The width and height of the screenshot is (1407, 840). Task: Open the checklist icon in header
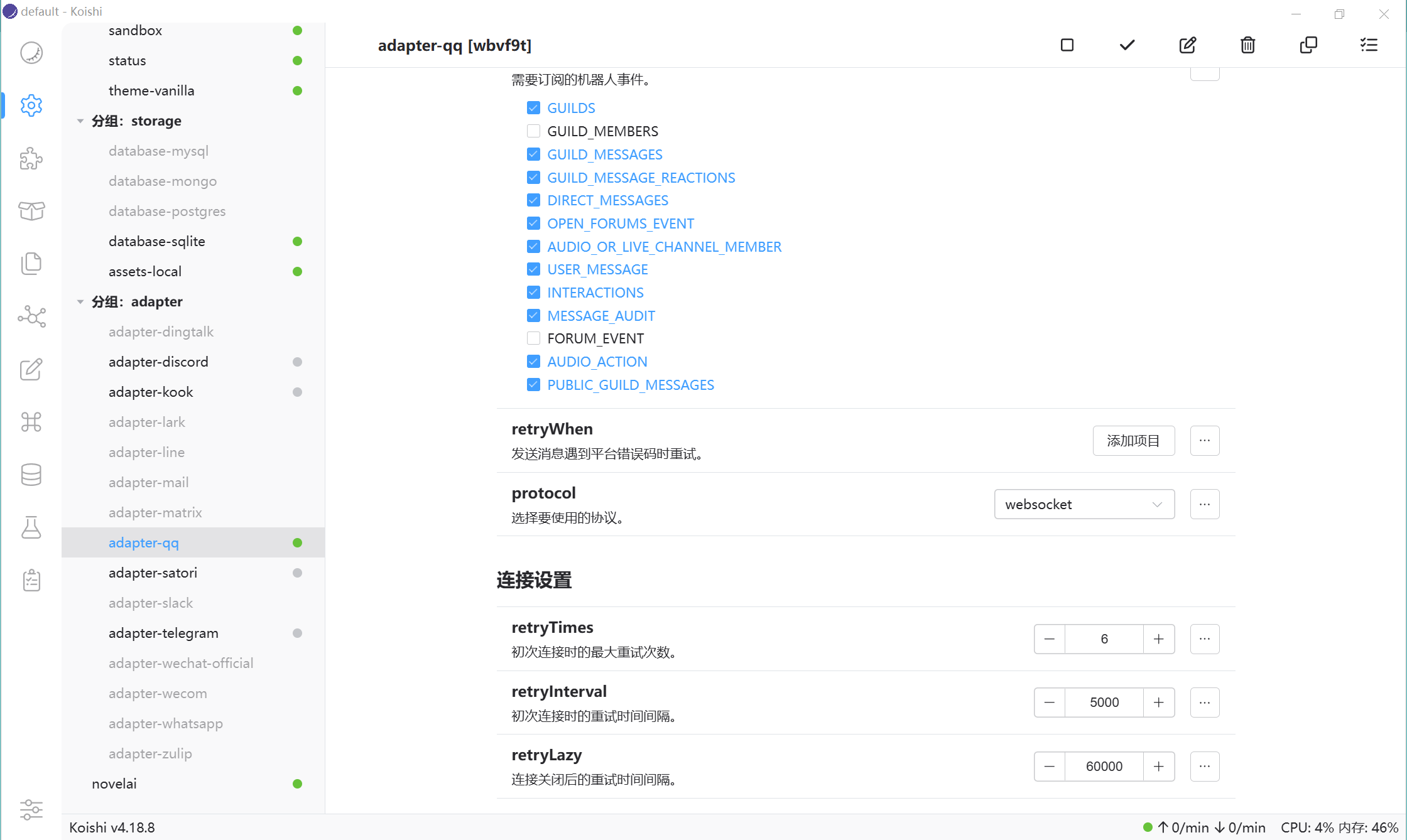click(1369, 45)
